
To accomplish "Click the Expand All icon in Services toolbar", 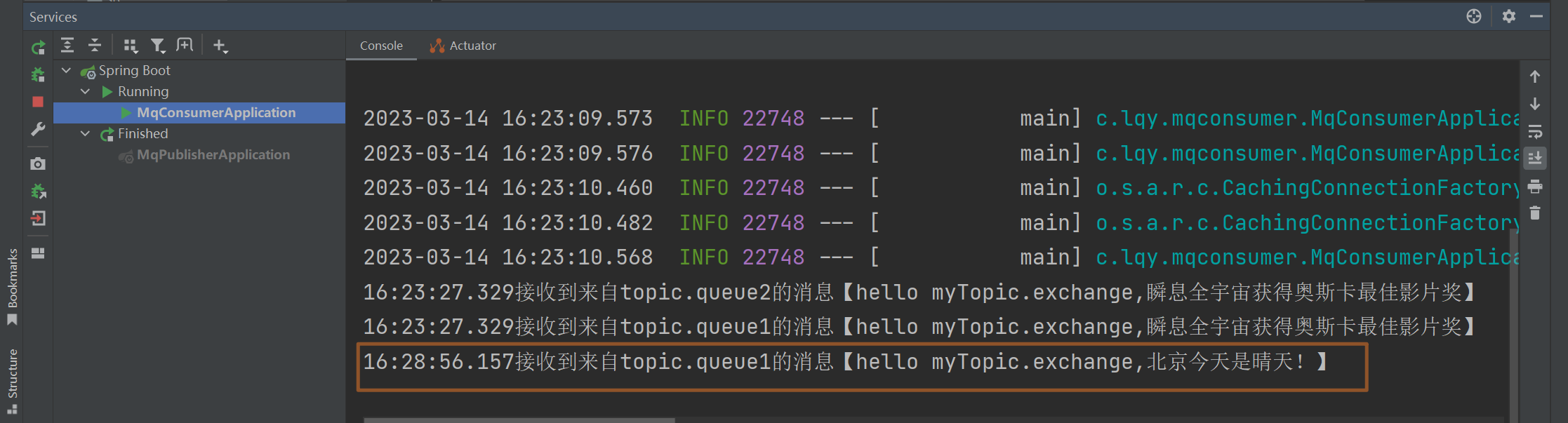I will (67, 46).
